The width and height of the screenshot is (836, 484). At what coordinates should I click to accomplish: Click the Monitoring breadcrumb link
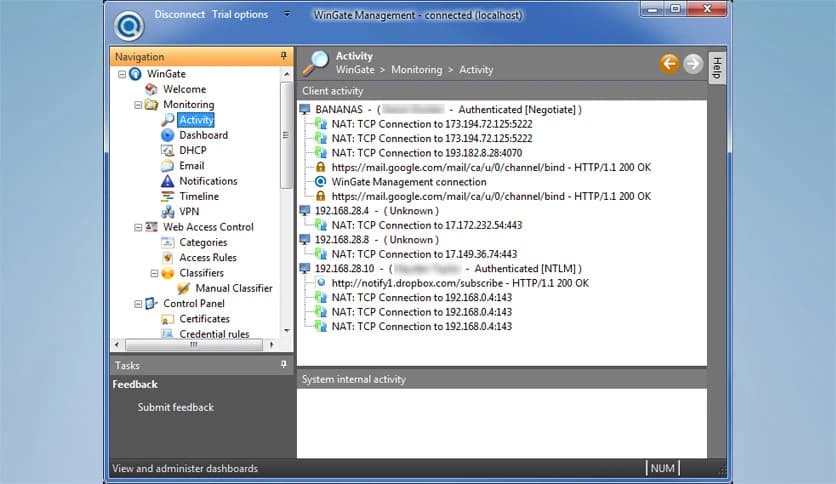[x=416, y=70]
